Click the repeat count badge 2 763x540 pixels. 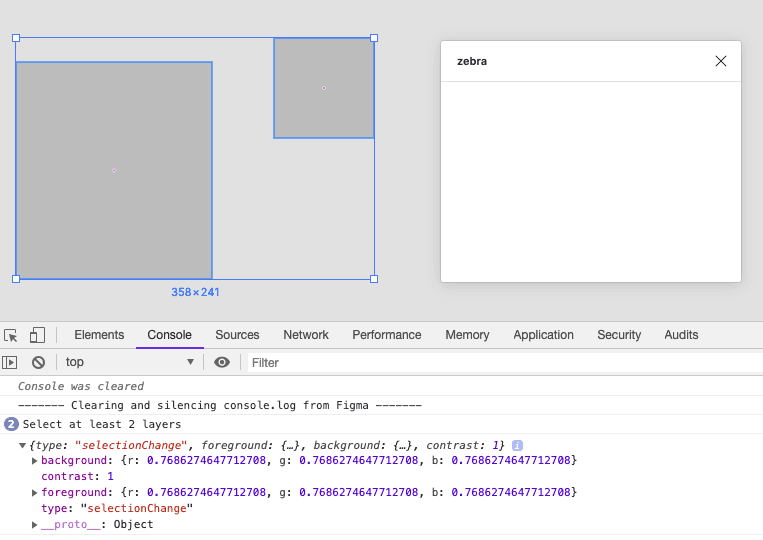click(x=11, y=424)
